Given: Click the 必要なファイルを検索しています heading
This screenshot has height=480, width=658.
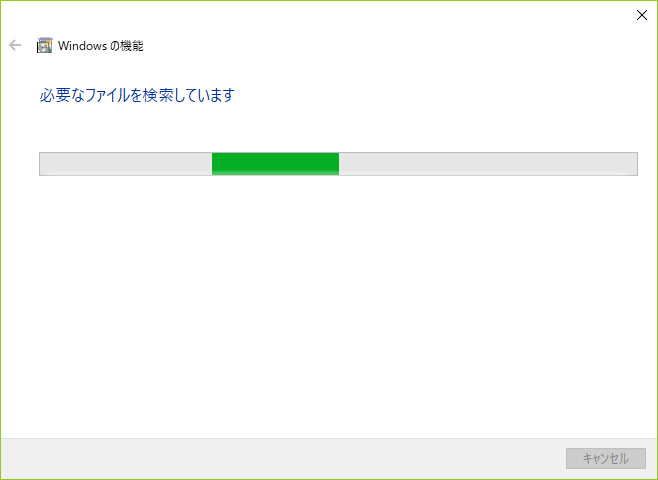Looking at the screenshot, I should [137, 95].
